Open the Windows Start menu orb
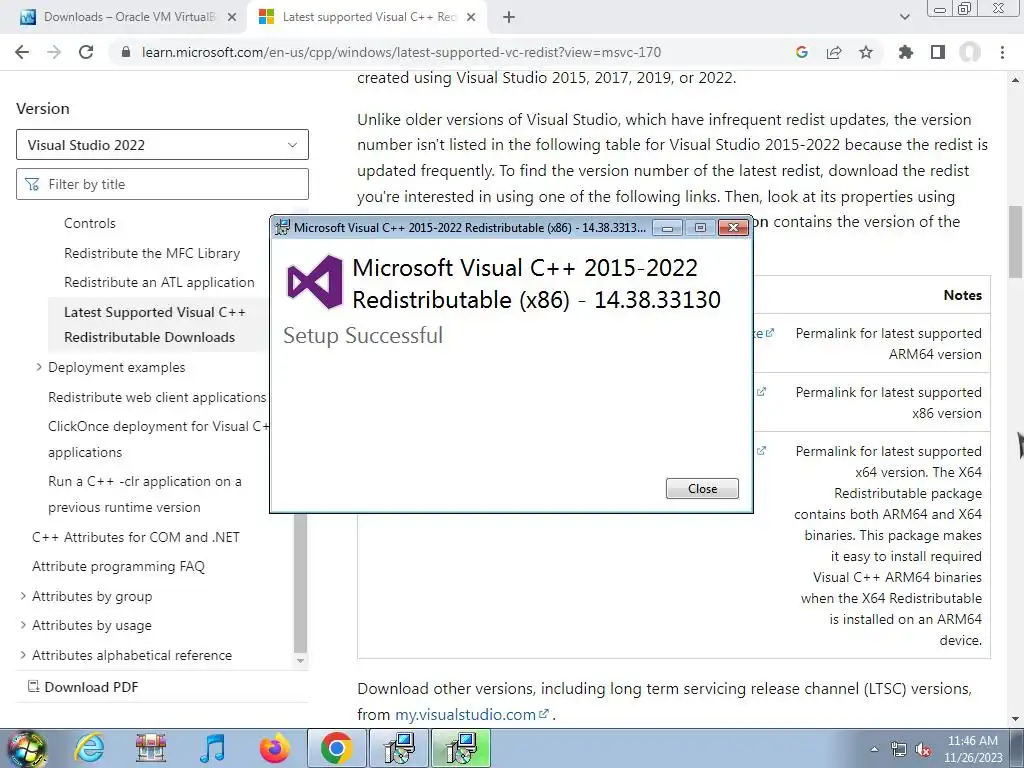 coord(26,749)
